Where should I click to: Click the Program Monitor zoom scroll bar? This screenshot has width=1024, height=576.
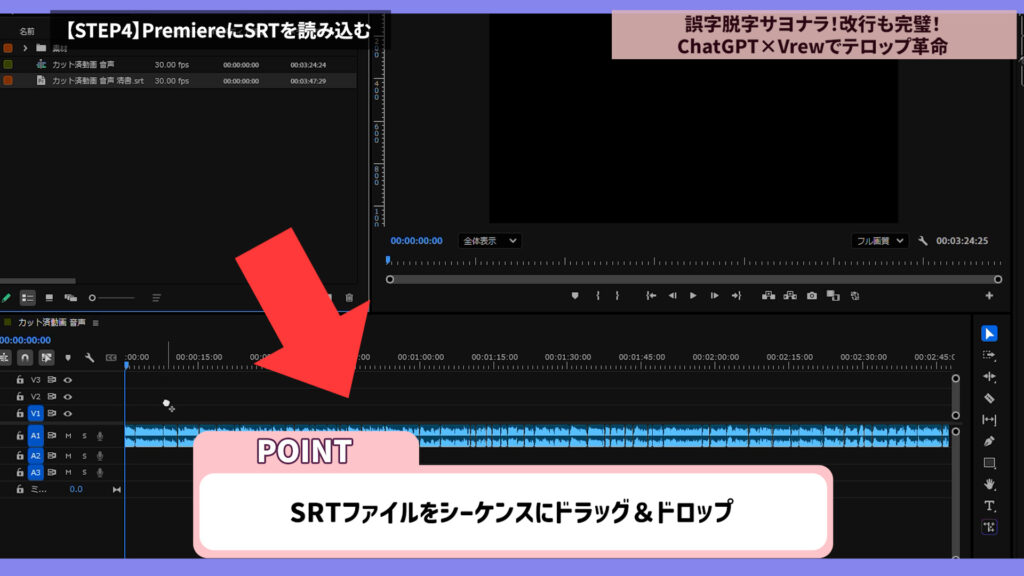tap(694, 280)
